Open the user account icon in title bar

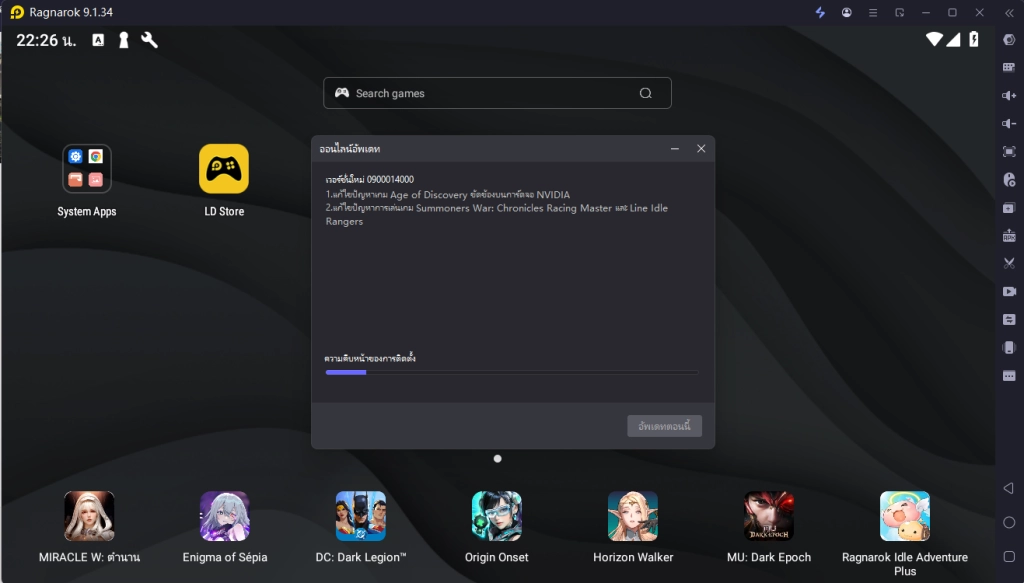(x=846, y=12)
